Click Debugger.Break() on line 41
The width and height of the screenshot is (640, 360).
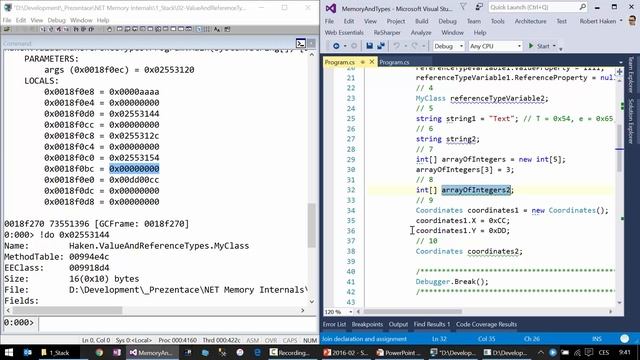click(452, 282)
